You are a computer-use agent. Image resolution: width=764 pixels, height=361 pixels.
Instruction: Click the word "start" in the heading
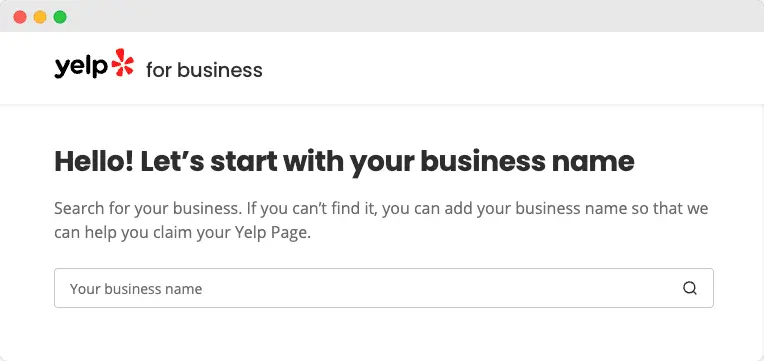tap(244, 161)
